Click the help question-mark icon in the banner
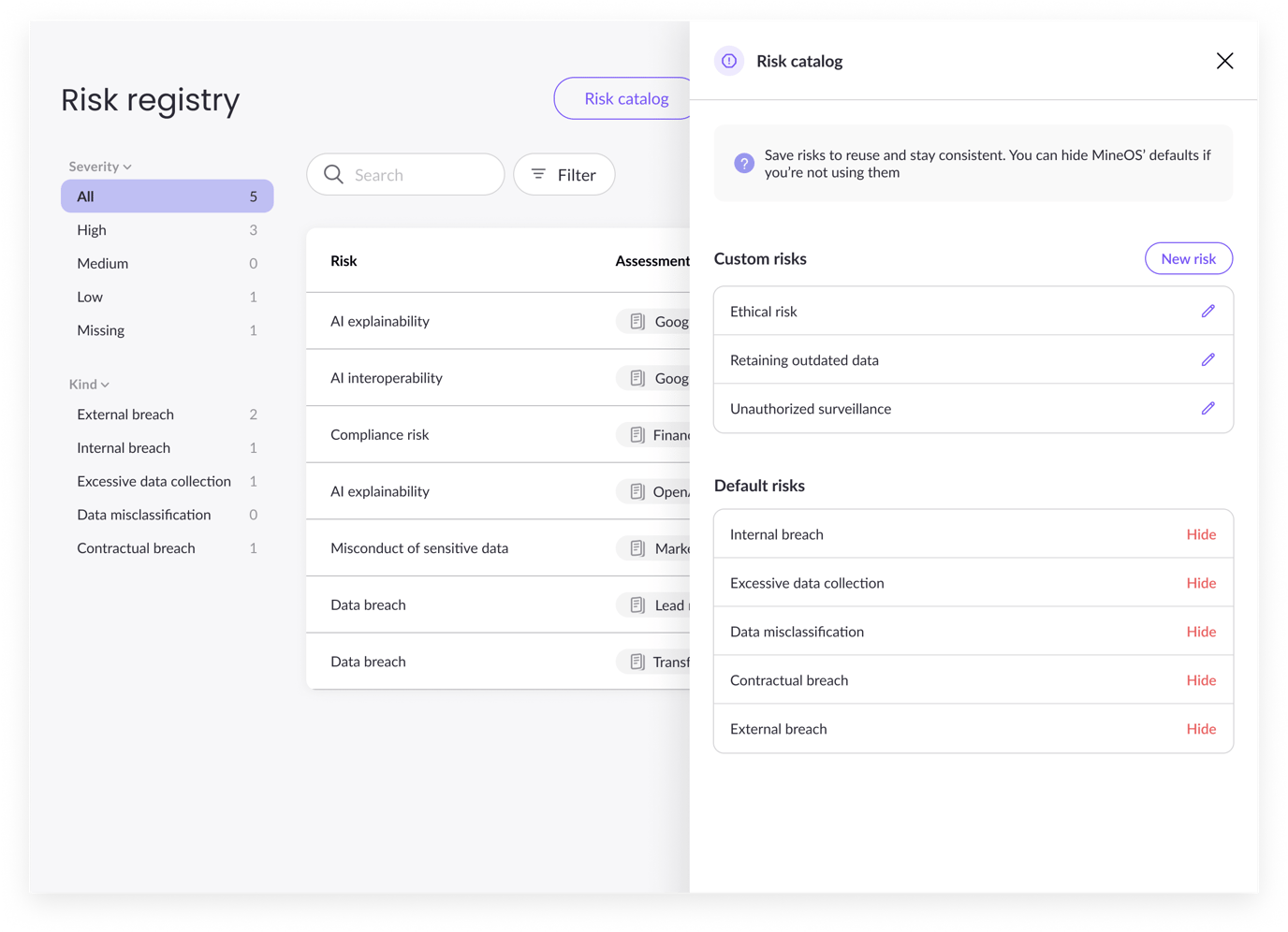This screenshot has width=1288, height=932. (743, 163)
